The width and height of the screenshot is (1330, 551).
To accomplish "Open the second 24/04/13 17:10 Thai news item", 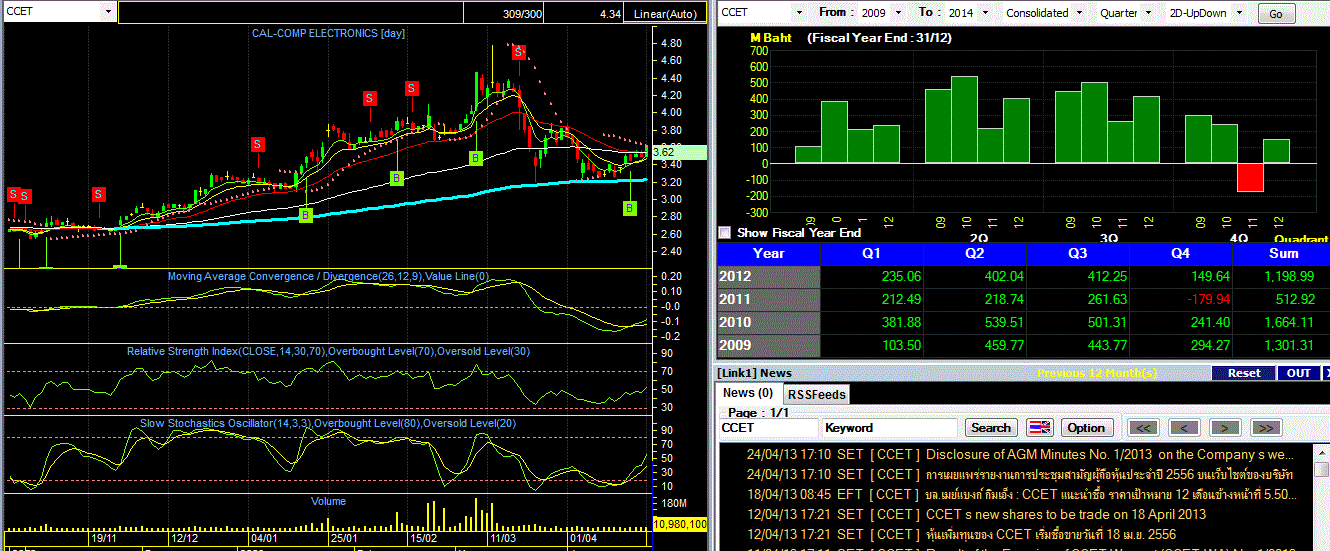I will tap(1018, 474).
